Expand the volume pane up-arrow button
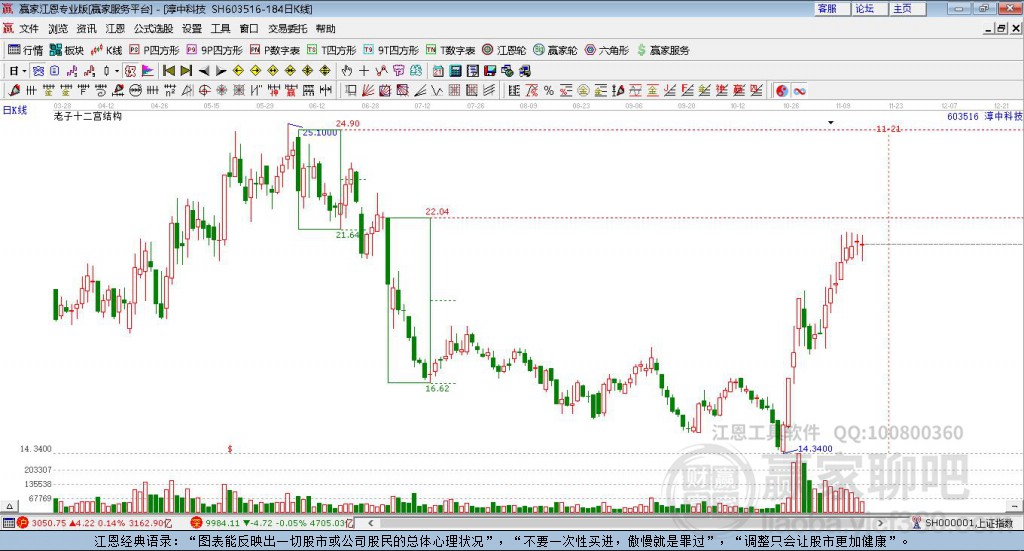The image size is (1024, 551). 9,506
